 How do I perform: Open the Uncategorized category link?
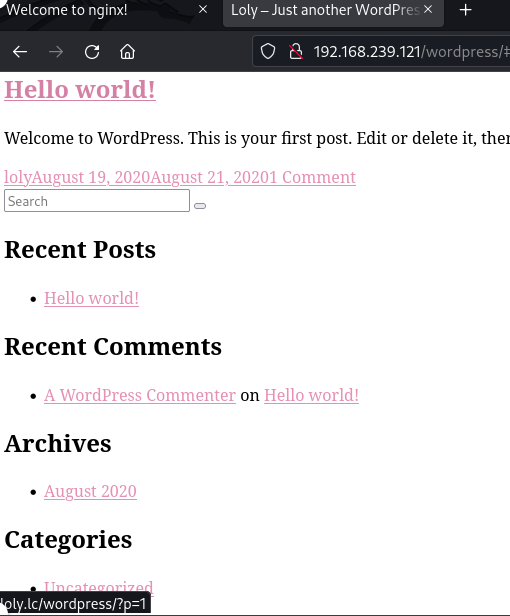pyautogui.click(x=99, y=586)
